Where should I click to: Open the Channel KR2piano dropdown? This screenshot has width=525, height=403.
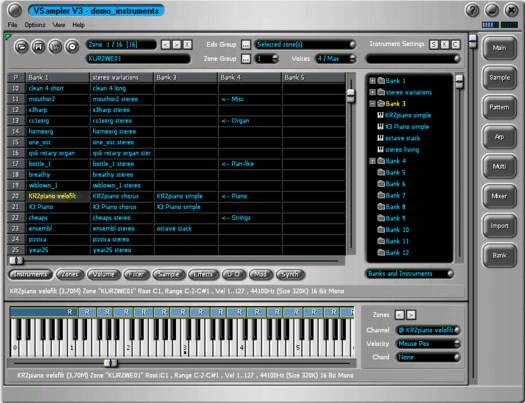pyautogui.click(x=428, y=330)
